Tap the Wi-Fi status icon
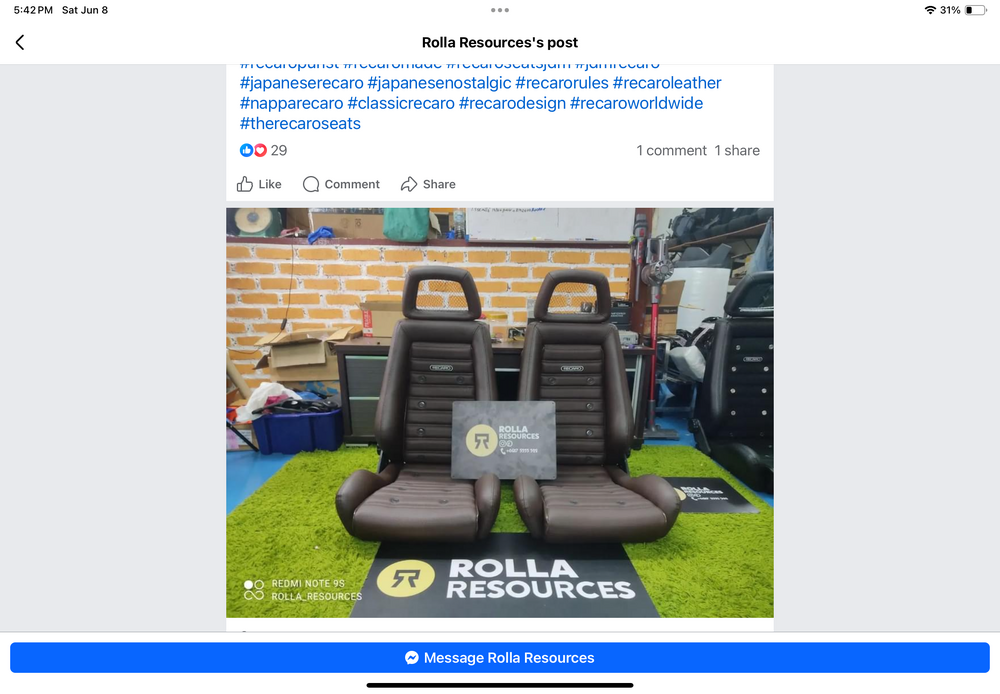 pos(930,10)
